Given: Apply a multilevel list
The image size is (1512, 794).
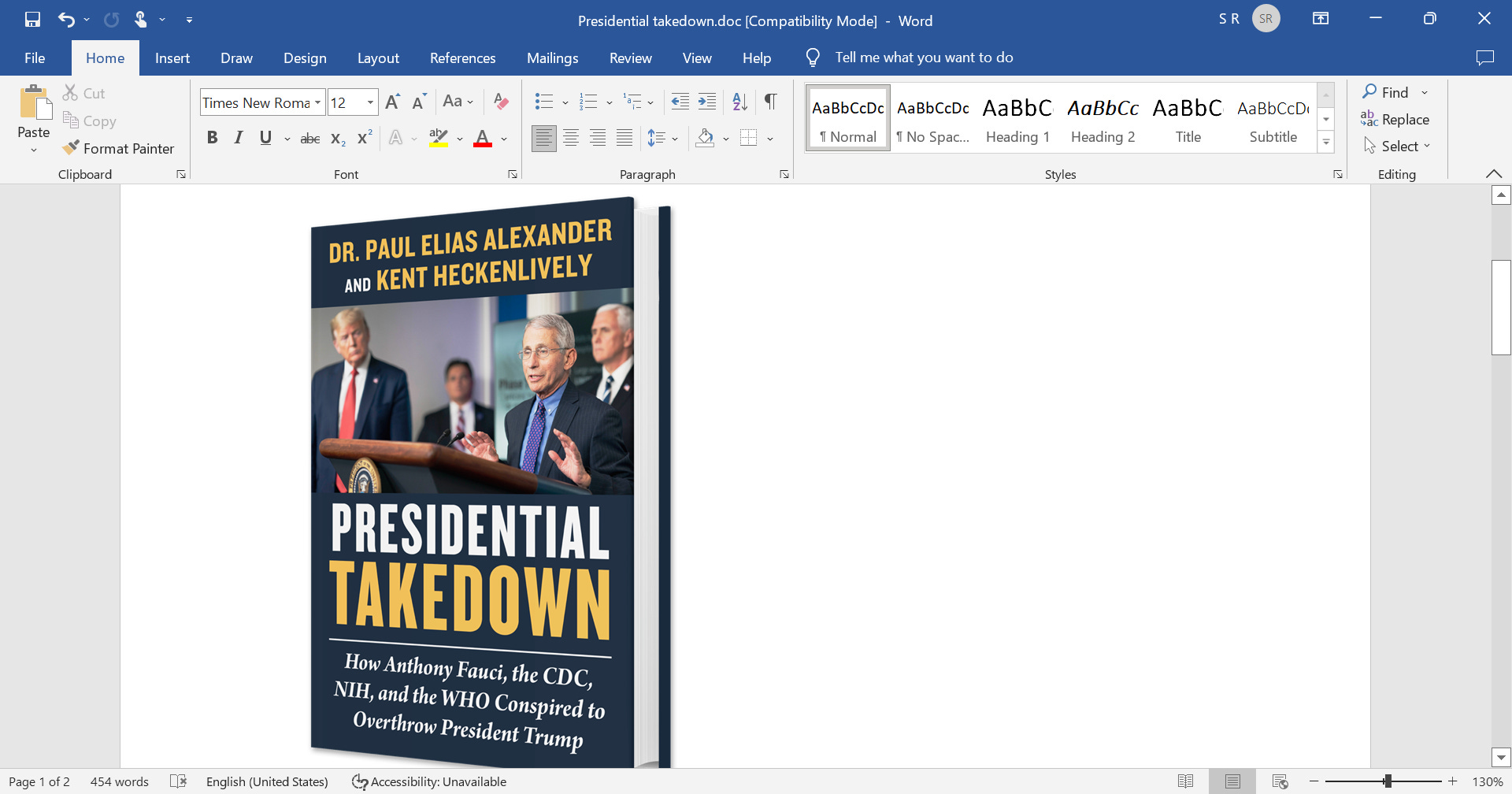Looking at the screenshot, I should [632, 102].
